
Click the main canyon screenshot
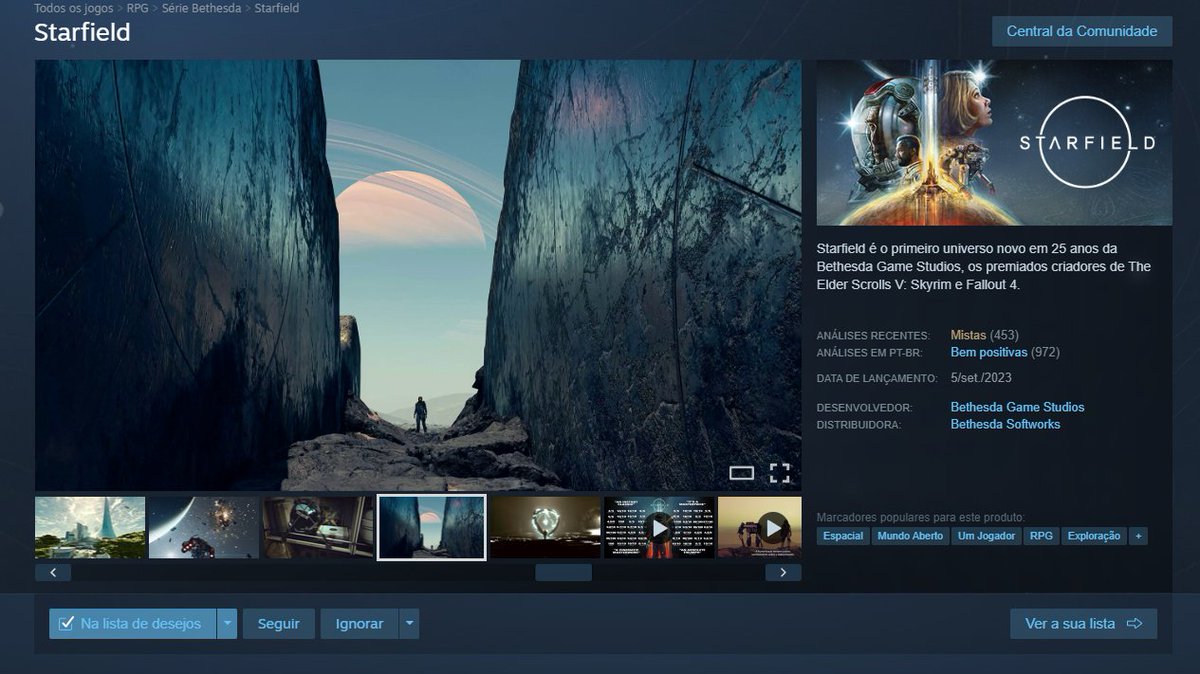[418, 275]
